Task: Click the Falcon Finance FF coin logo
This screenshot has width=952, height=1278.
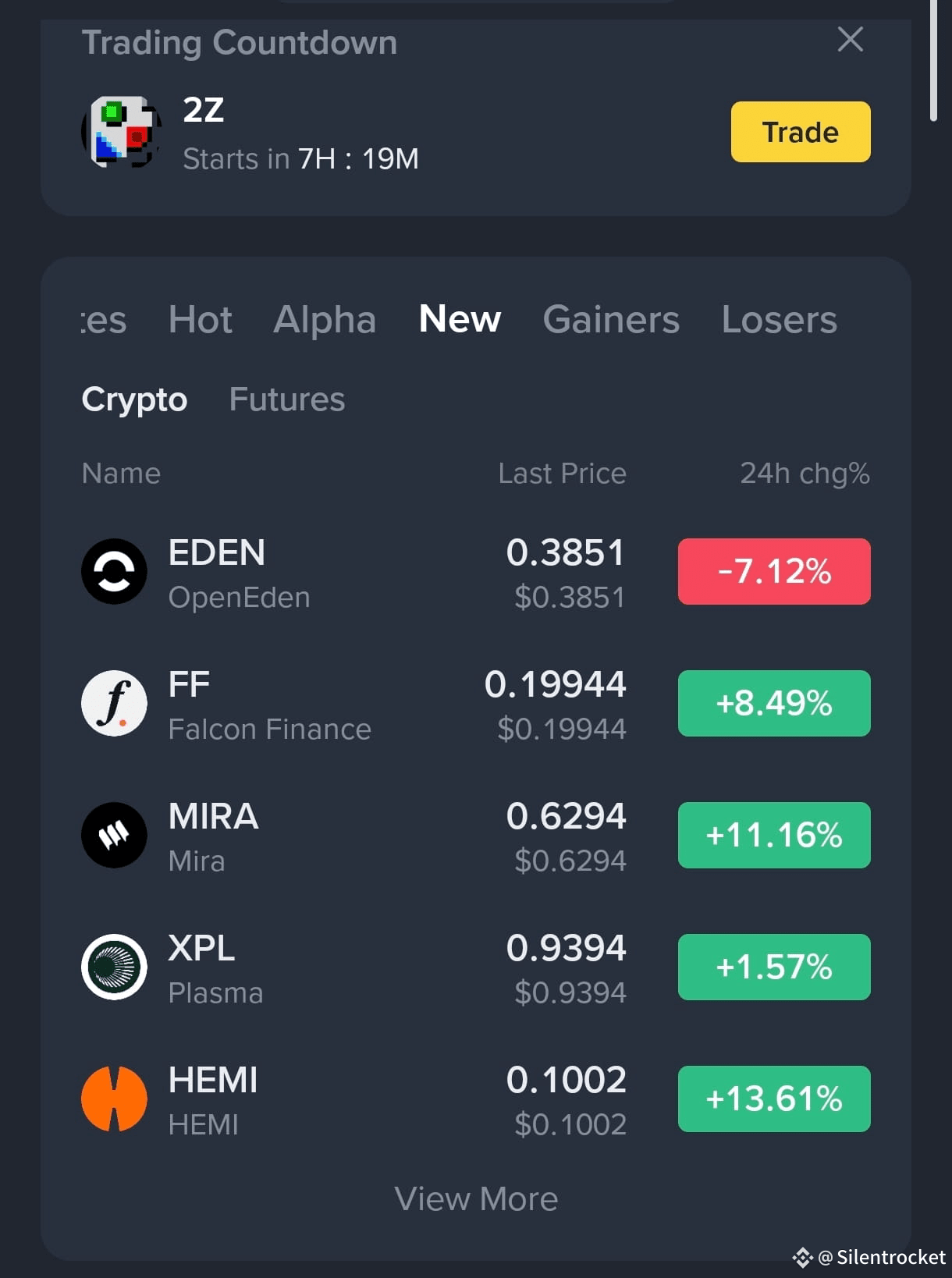Action: click(x=114, y=703)
